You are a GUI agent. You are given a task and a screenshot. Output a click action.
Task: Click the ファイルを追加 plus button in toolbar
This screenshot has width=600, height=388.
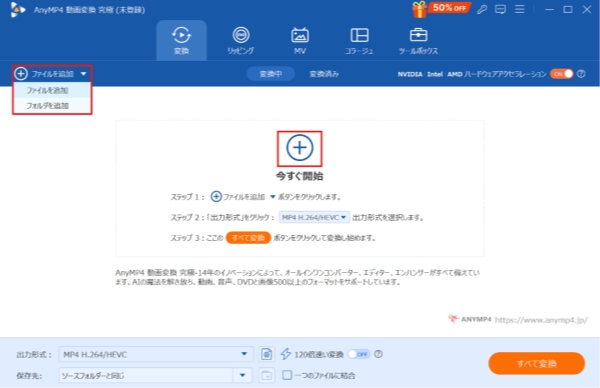pos(21,73)
